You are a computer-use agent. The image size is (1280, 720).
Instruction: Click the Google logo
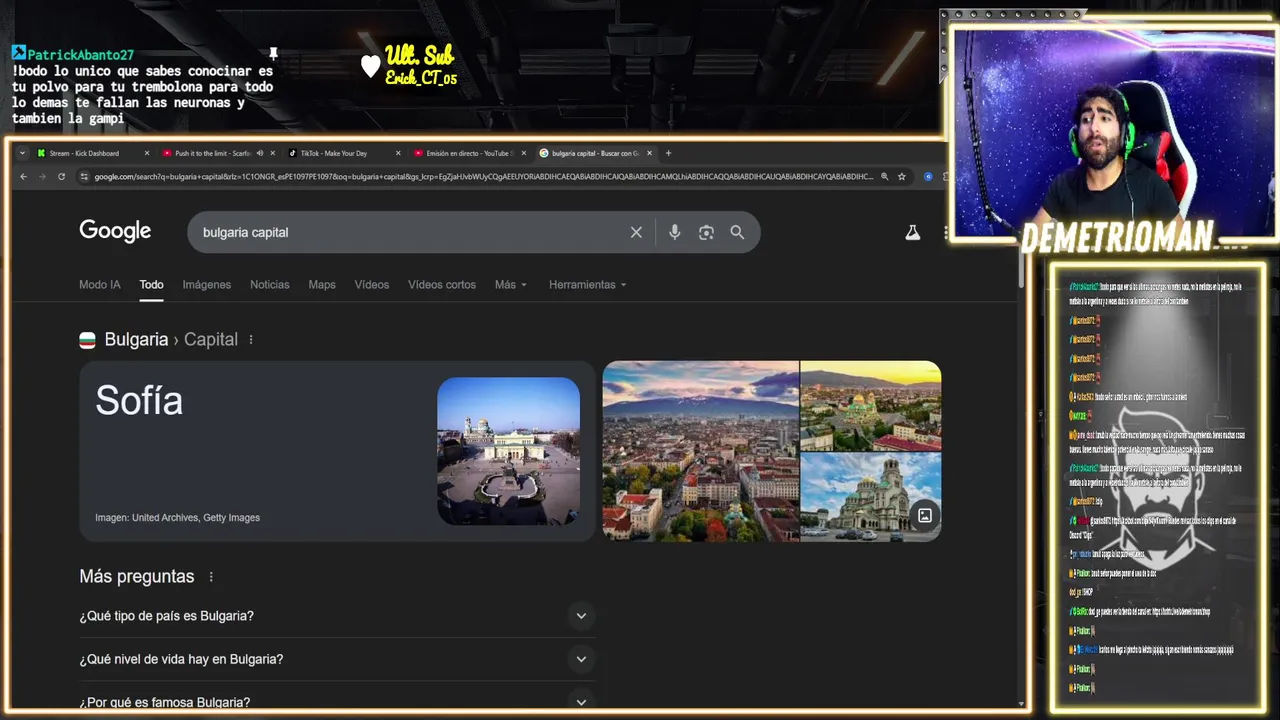point(115,231)
